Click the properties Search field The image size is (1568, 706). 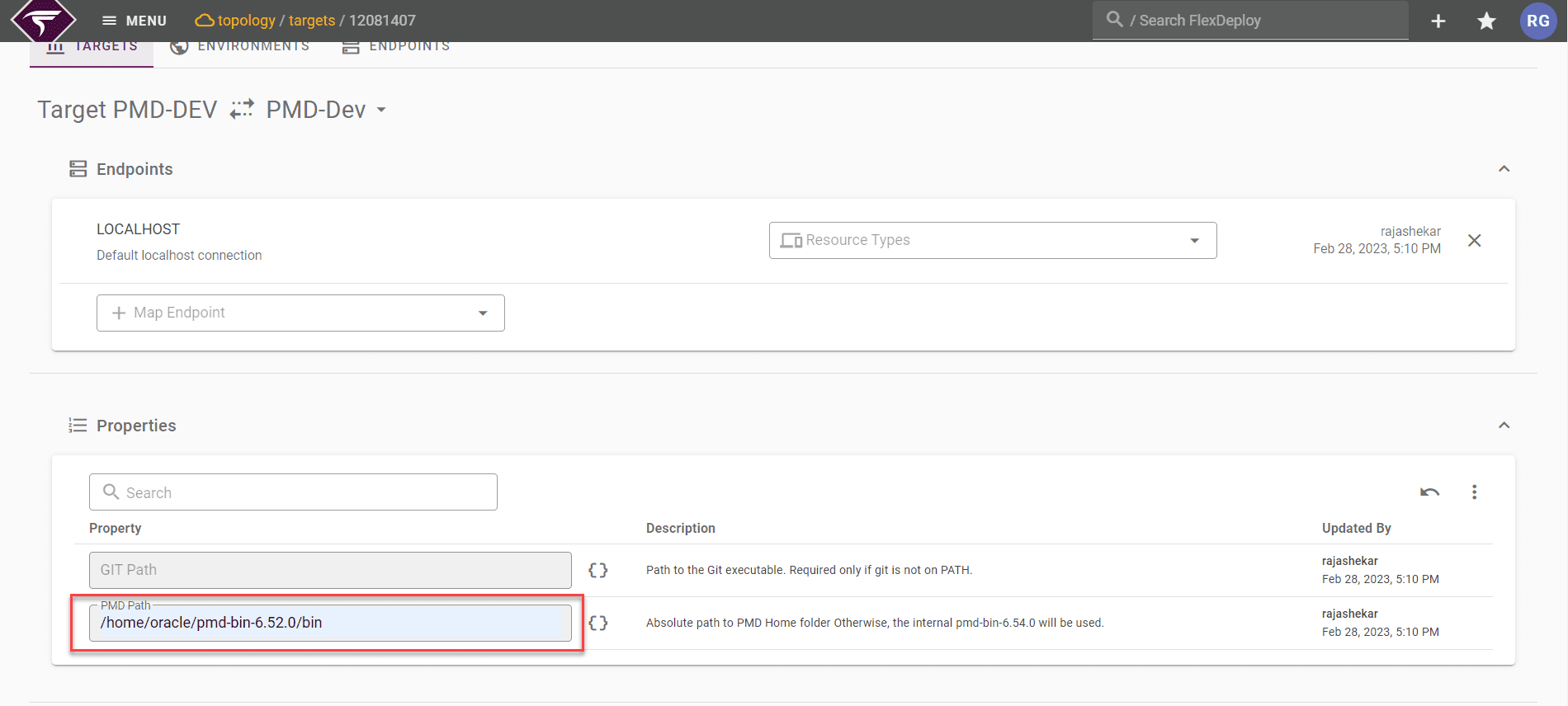pyautogui.click(x=293, y=492)
